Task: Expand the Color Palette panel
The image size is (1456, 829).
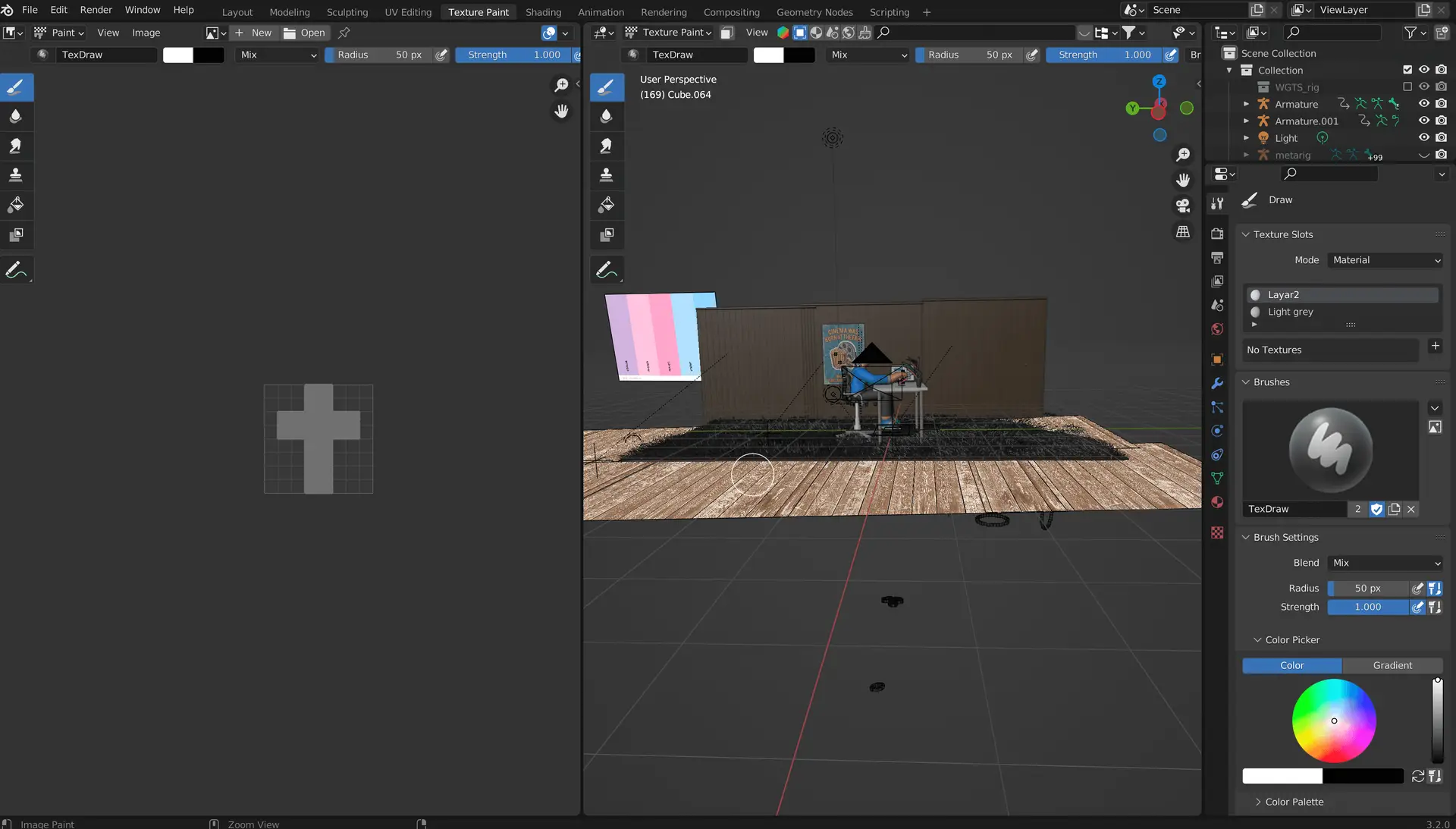Action: tap(1294, 802)
